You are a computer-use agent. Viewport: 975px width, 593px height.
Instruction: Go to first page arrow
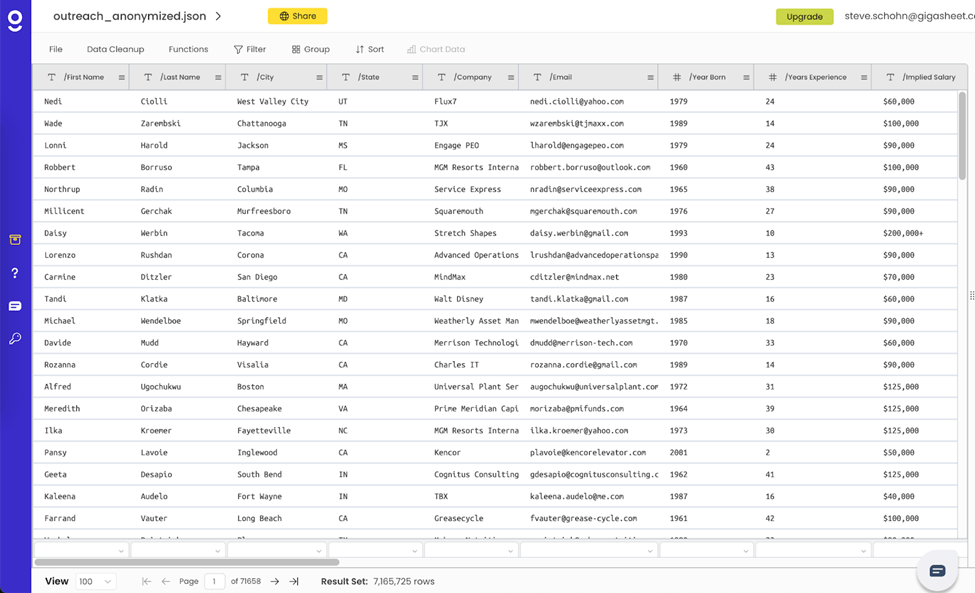pos(146,581)
